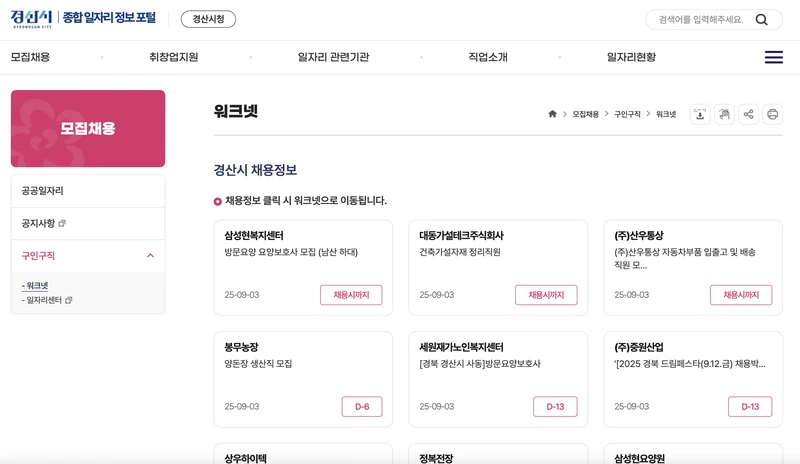Click the share icon
Screen dimensions: 800x464
click(x=748, y=114)
